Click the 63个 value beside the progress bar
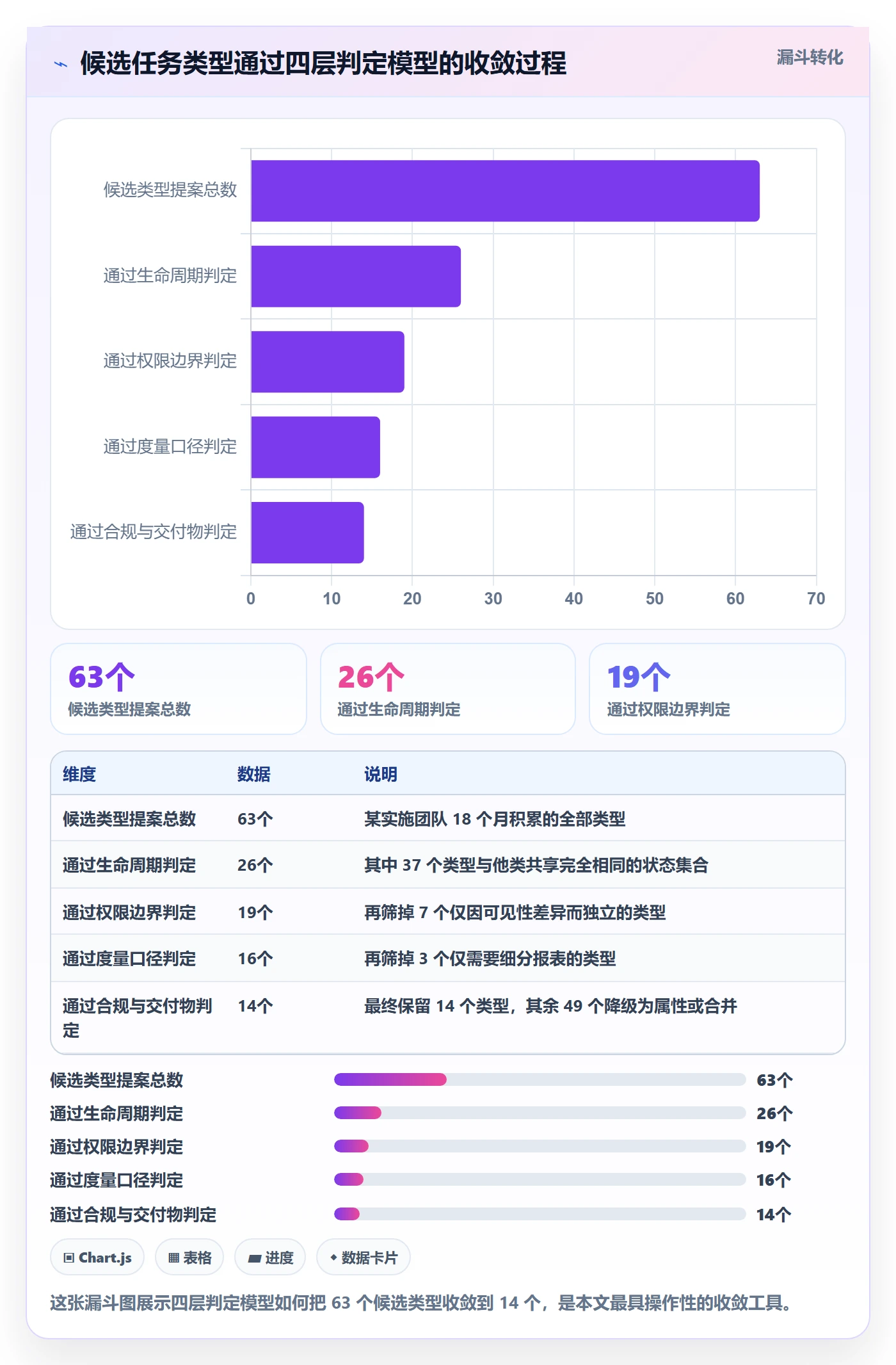 pyautogui.click(x=774, y=1080)
